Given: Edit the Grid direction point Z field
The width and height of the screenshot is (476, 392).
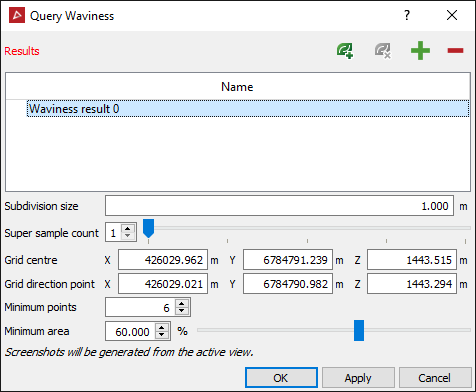Looking at the screenshot, I should click(412, 284).
